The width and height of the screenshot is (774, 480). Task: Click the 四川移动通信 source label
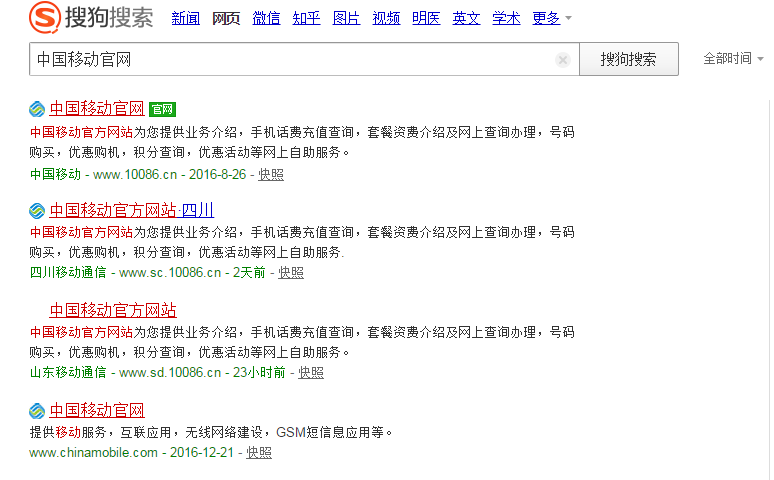coord(68,273)
